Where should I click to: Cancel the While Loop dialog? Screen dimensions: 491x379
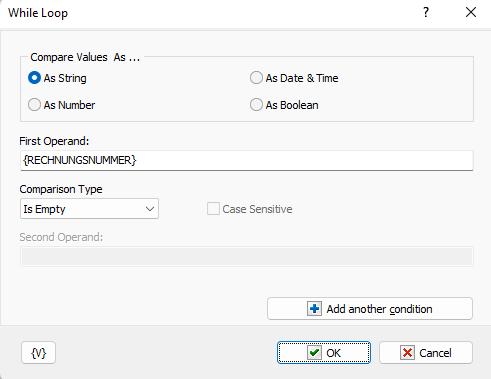tap(426, 353)
